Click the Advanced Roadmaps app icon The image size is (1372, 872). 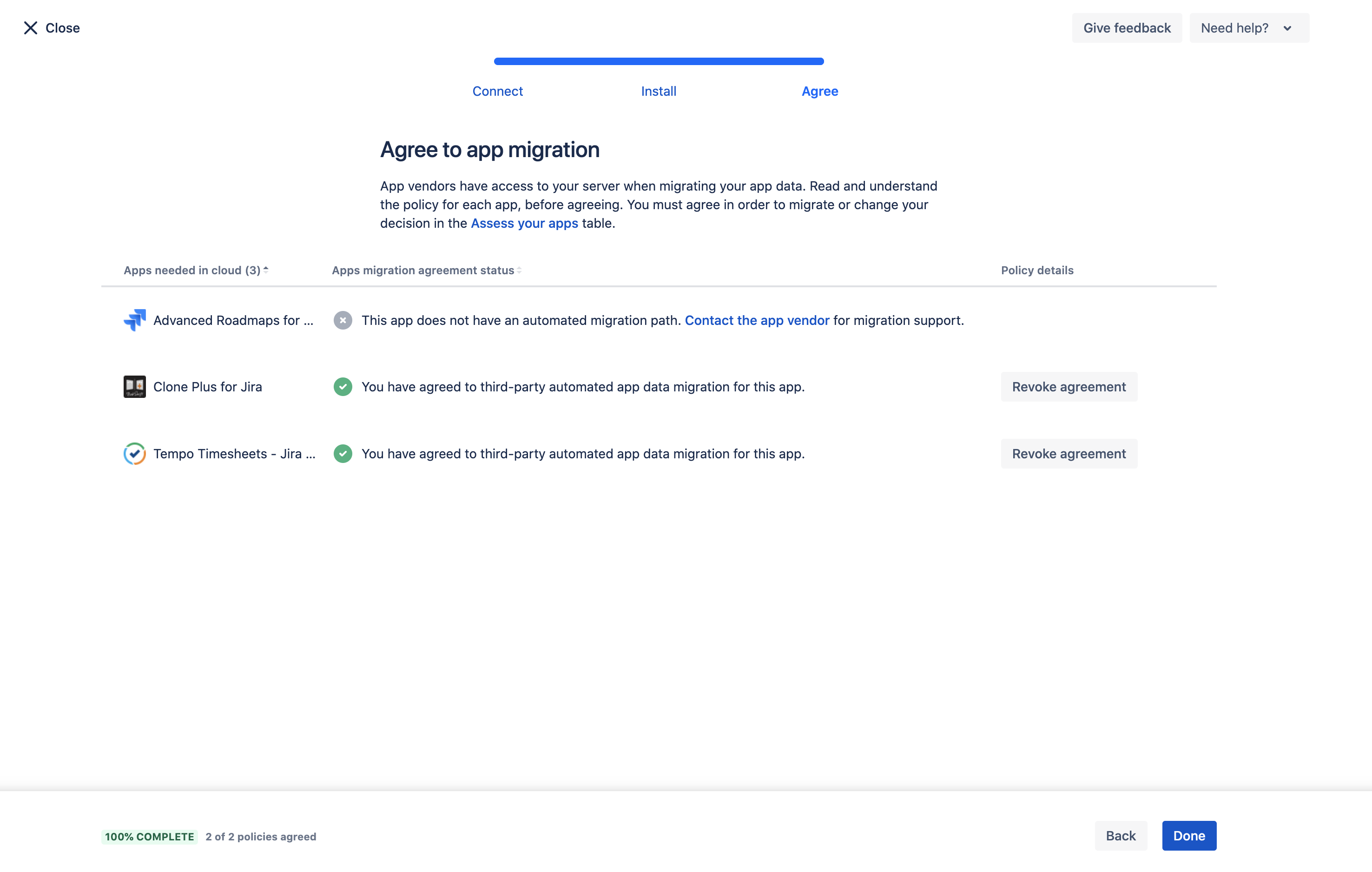coord(134,320)
